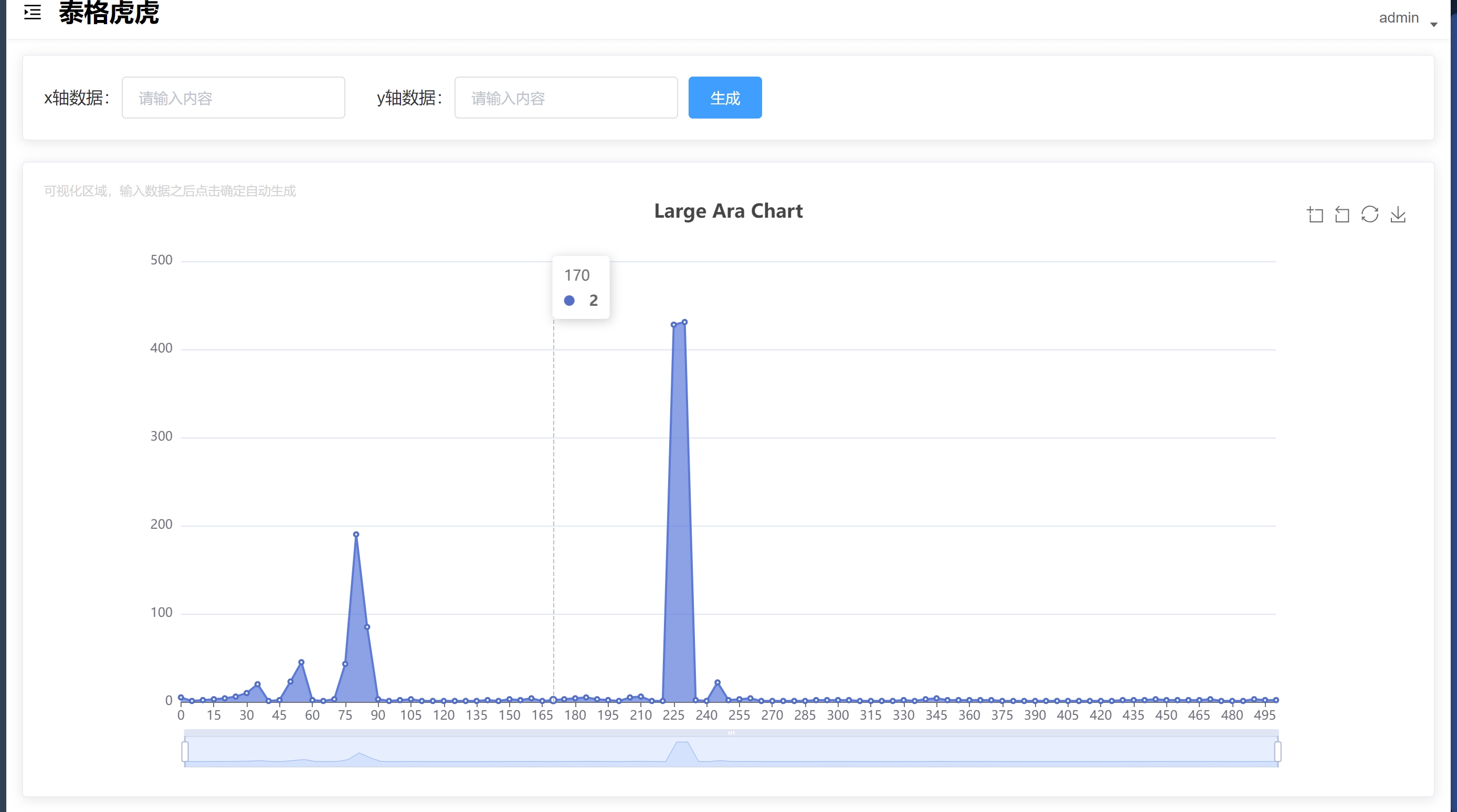The width and height of the screenshot is (1457, 812).
Task: Click the gray 可视化区域 hint text
Action: [x=170, y=191]
